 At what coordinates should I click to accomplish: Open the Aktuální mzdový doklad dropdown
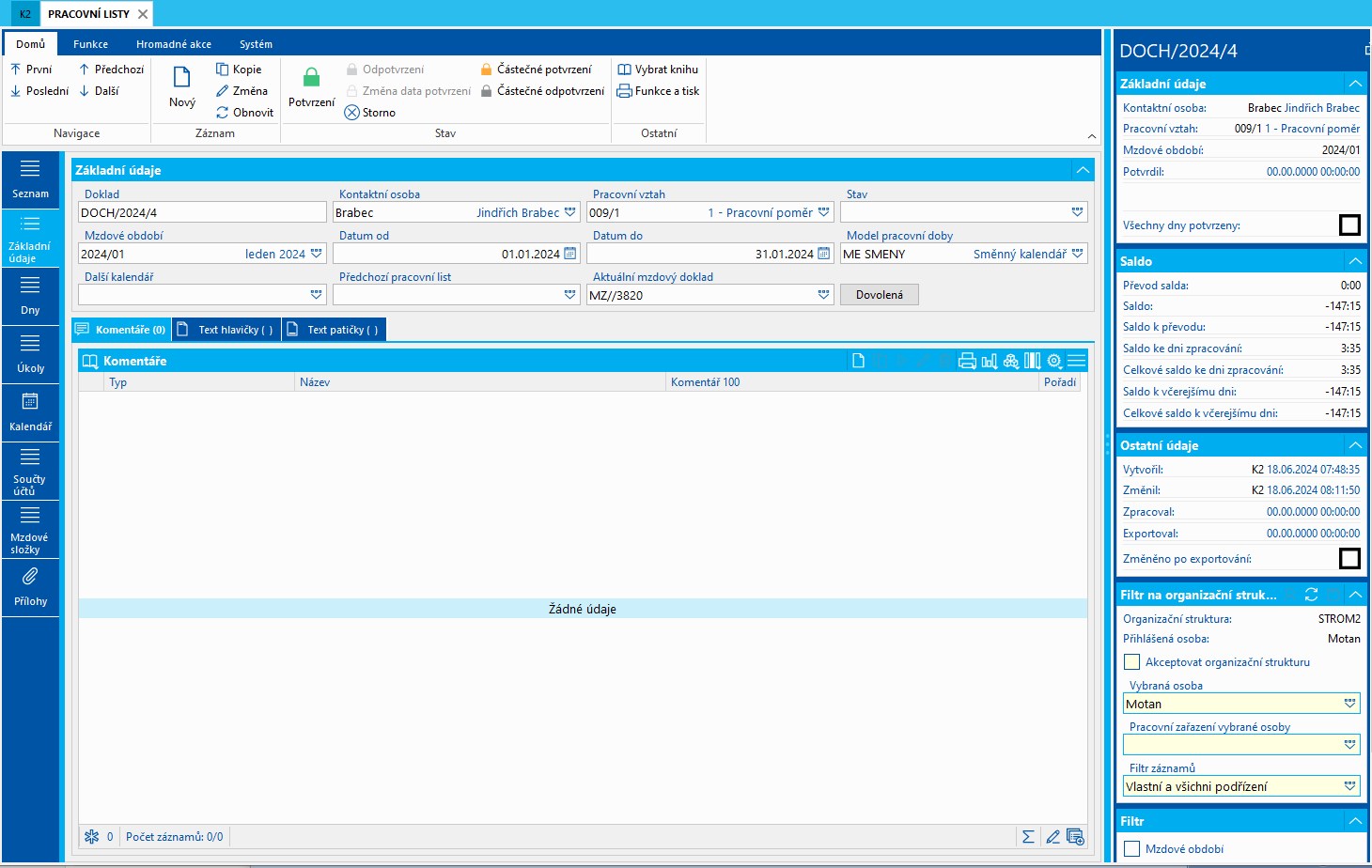tap(824, 295)
